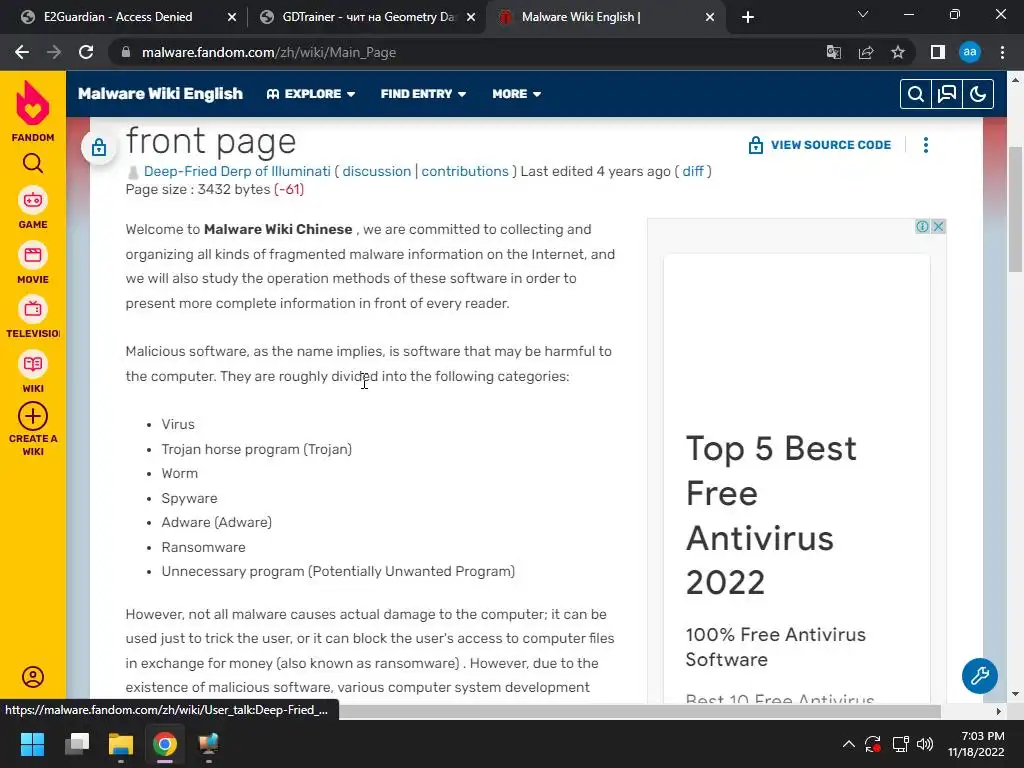Viewport: 1024px width, 768px height.
Task: Click the Create a Wiki plus icon
Action: tap(33, 416)
